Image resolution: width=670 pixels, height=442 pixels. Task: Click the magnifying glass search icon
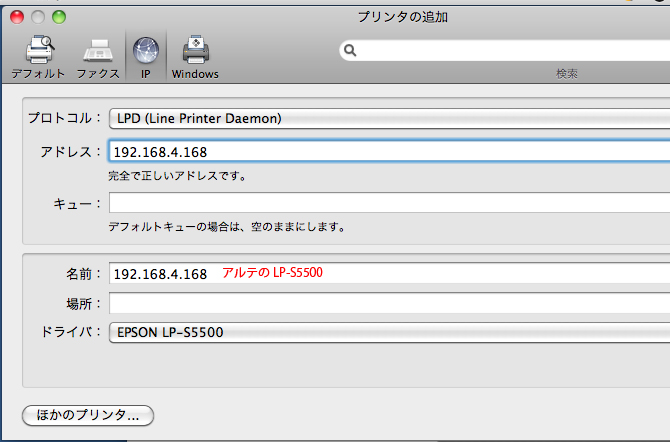tap(350, 50)
